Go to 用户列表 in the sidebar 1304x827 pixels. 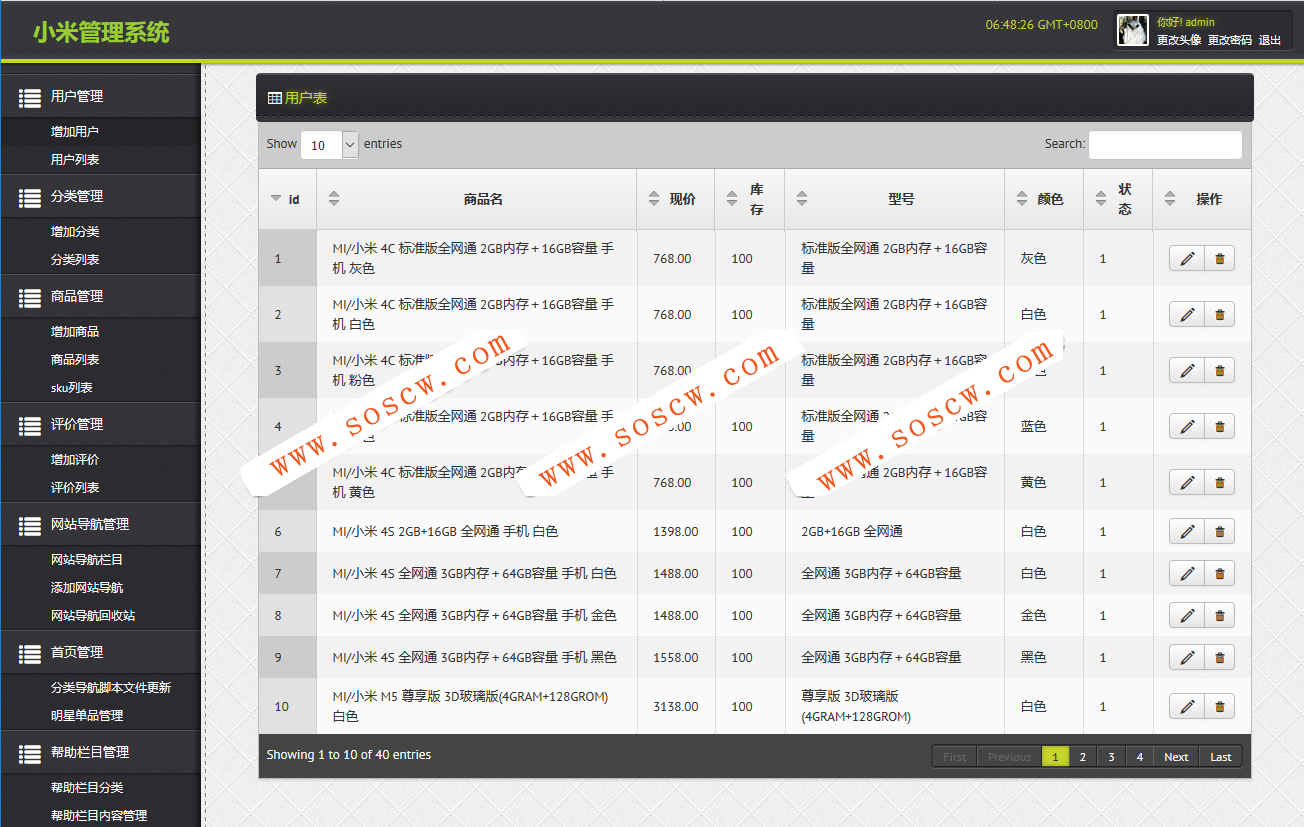point(75,160)
